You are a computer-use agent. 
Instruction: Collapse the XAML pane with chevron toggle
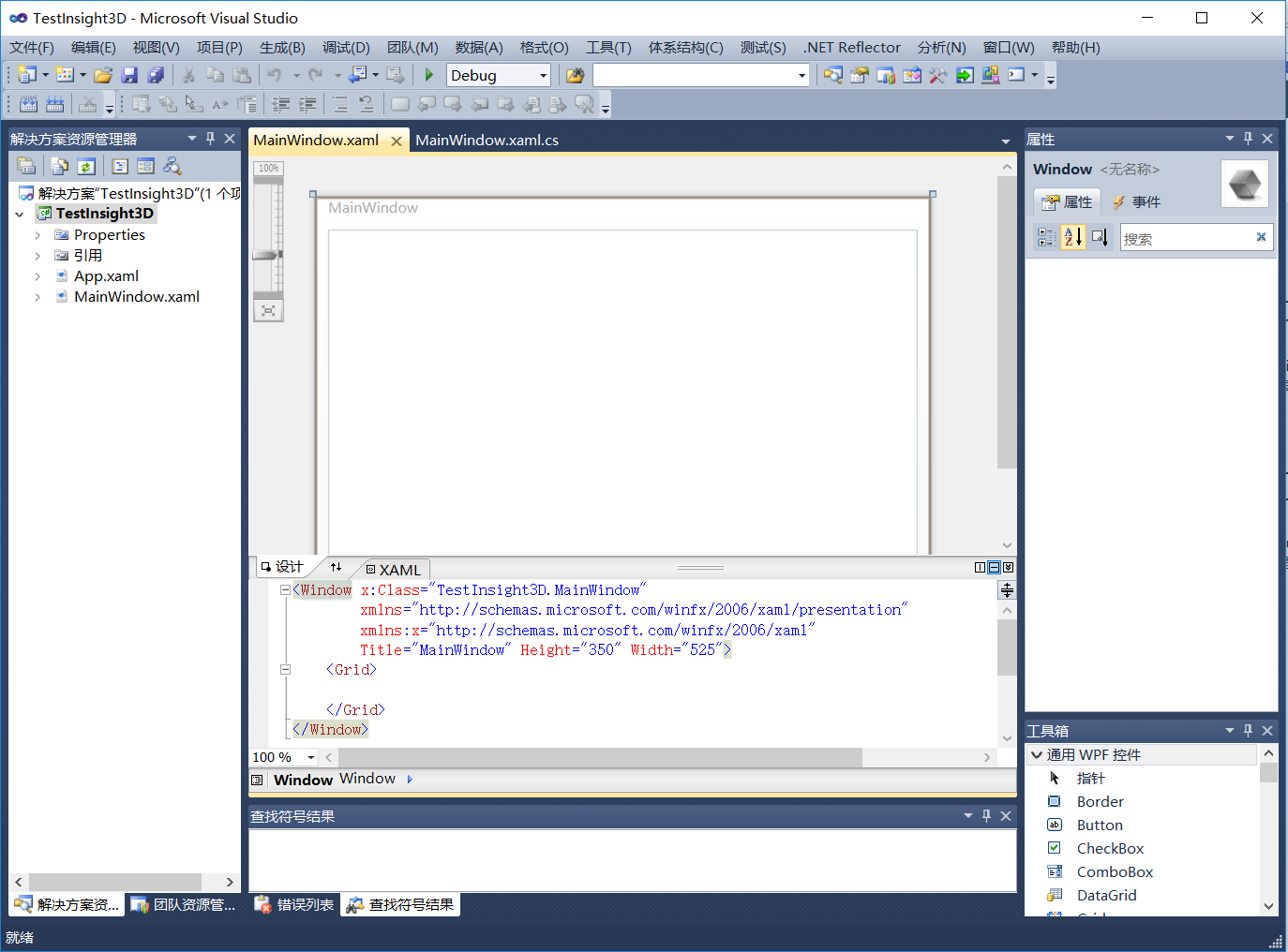click(x=1008, y=567)
